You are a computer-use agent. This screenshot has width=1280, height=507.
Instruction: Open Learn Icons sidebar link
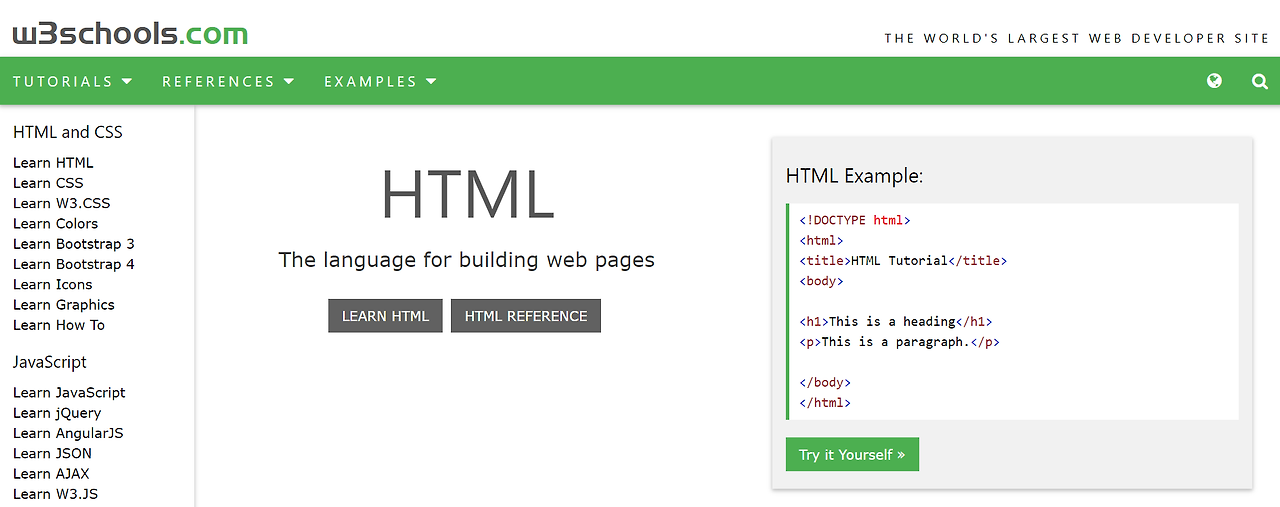coord(52,284)
